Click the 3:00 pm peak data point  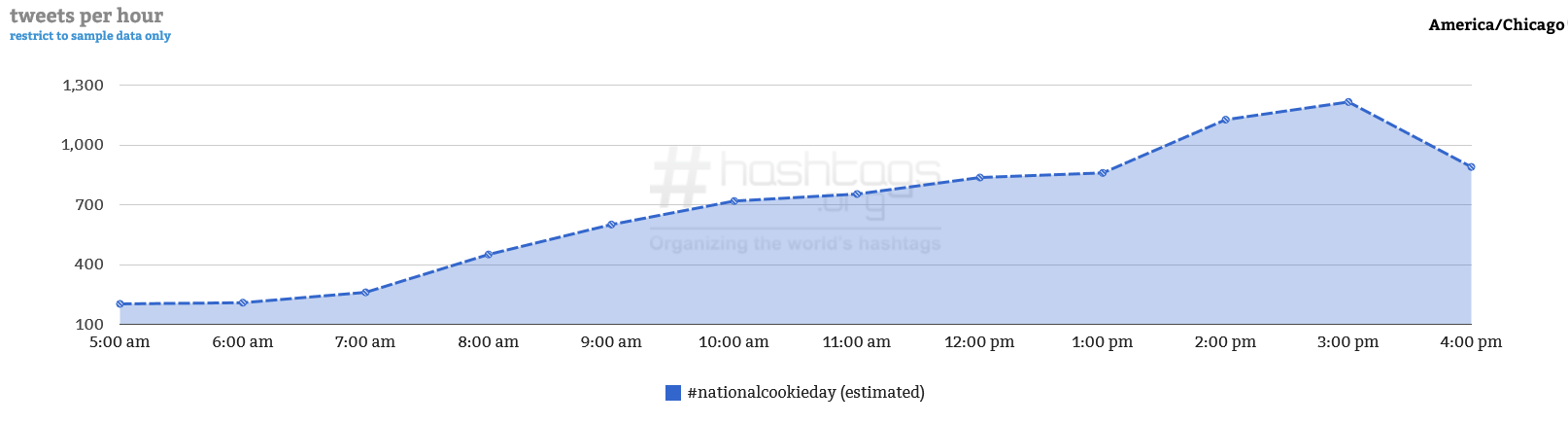1348,102
